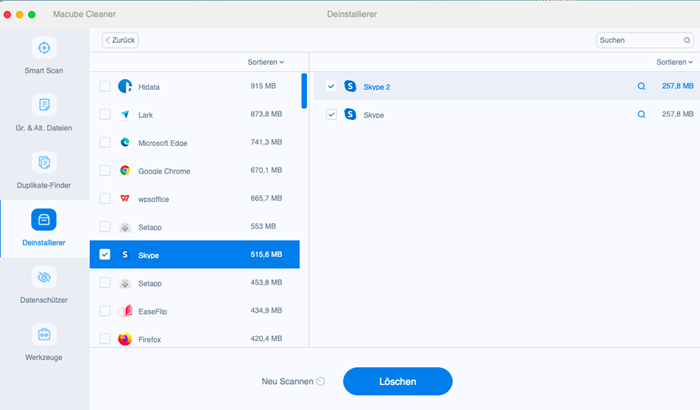The width and height of the screenshot is (700, 410).
Task: Uncheck the Skype 2 file checkbox
Action: [331, 86]
